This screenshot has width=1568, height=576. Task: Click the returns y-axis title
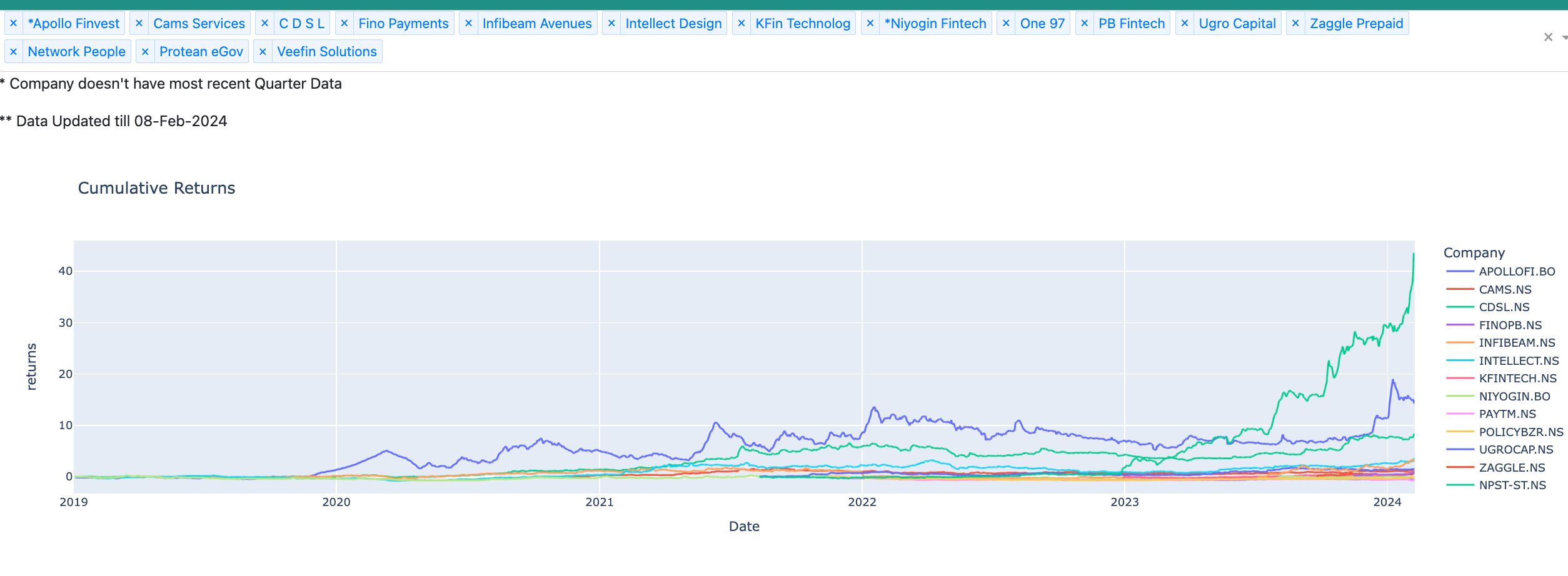point(31,367)
